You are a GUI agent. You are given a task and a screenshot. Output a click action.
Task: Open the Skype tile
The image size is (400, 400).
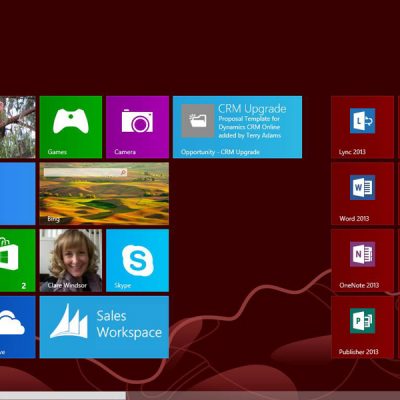tap(137, 260)
